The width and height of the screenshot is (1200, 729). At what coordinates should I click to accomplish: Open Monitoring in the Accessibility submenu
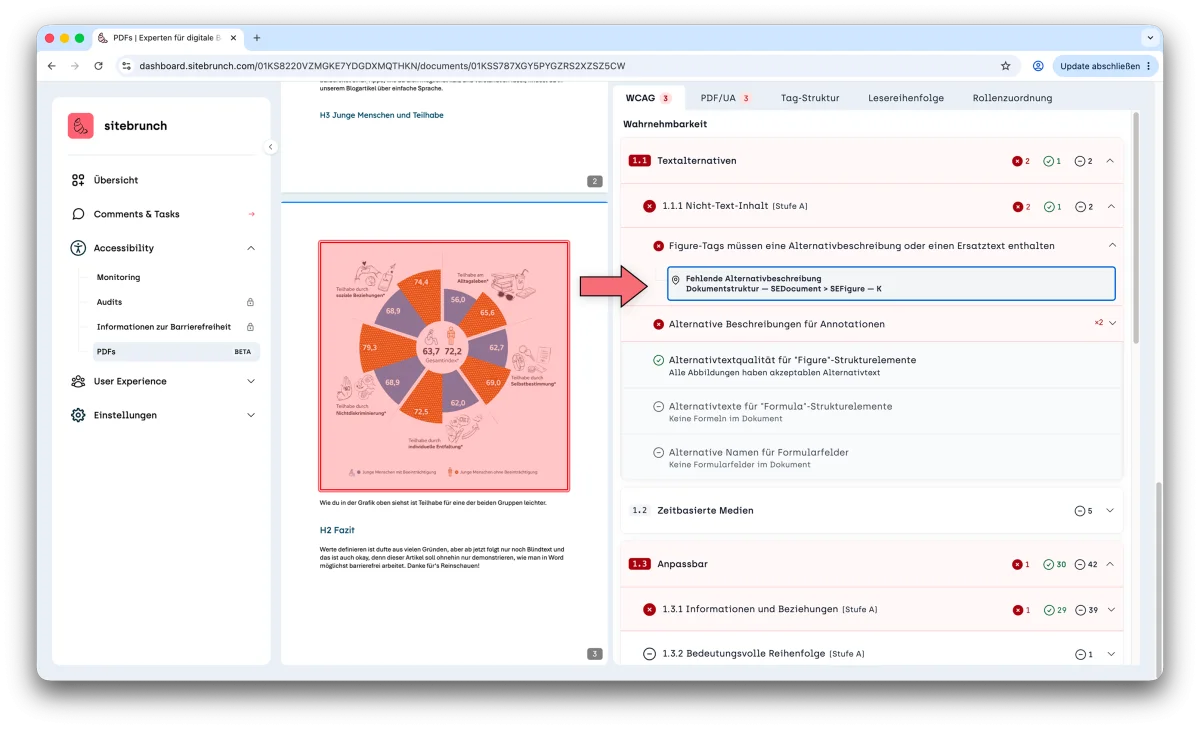[118, 277]
